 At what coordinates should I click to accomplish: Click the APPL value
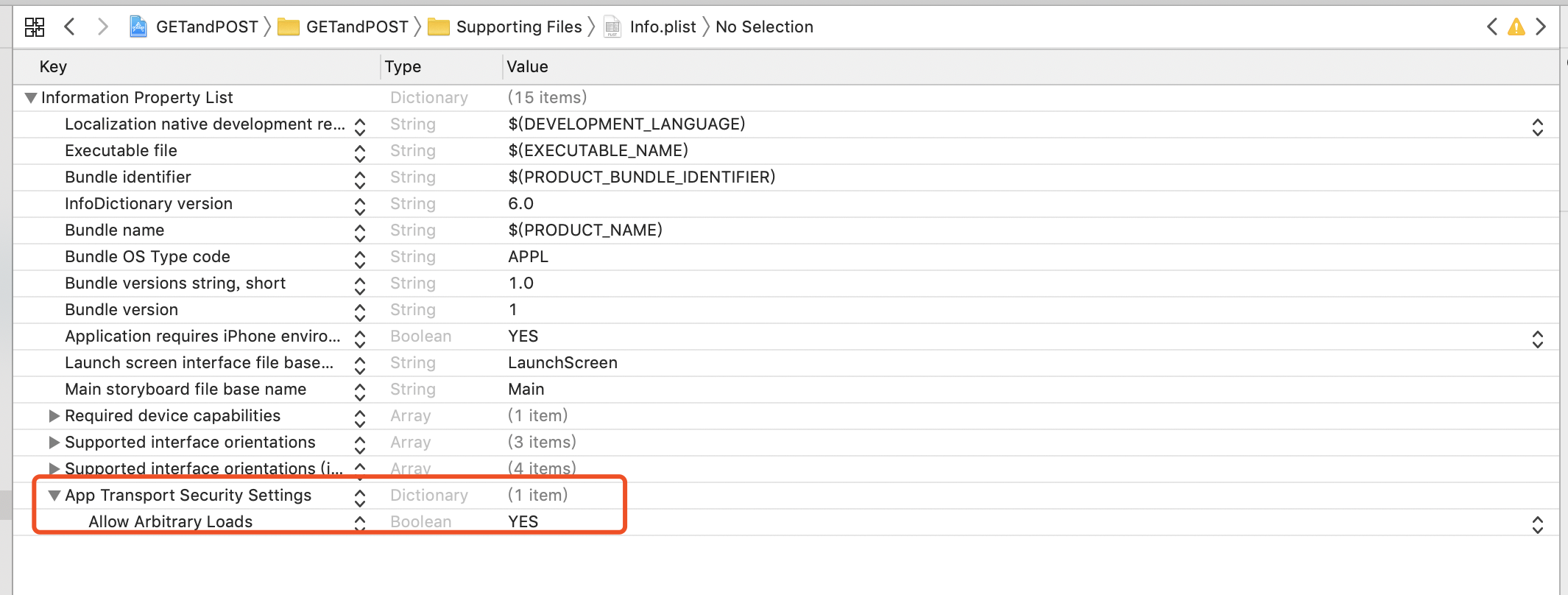[x=528, y=257]
